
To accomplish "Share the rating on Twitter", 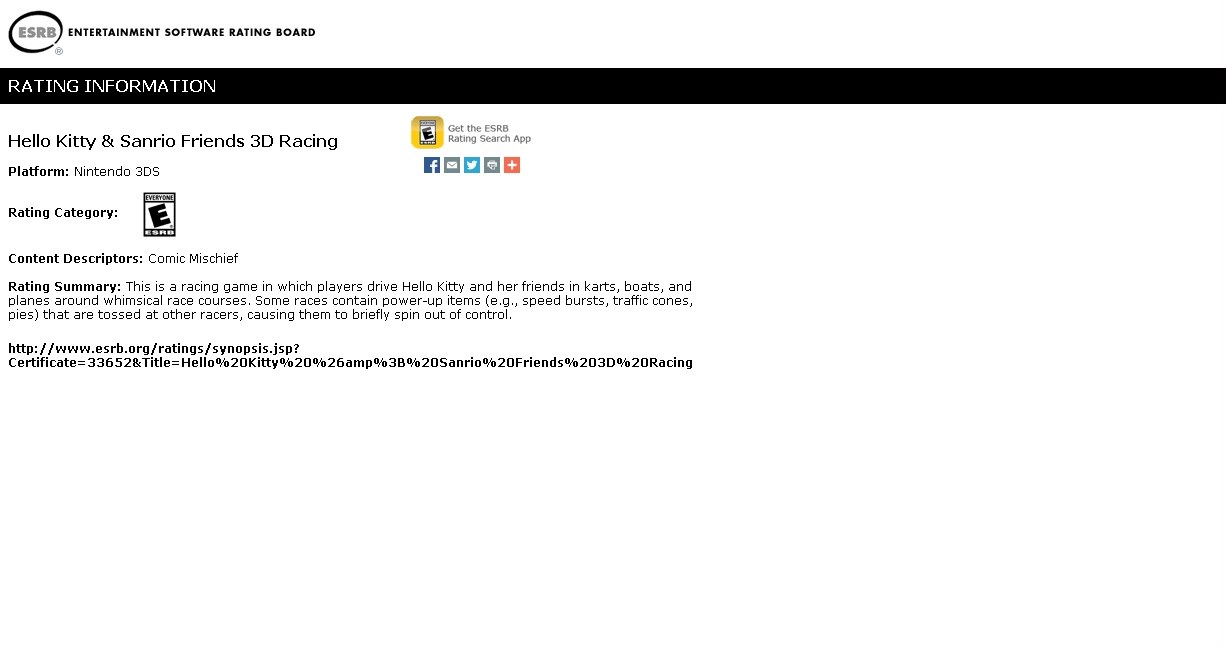I will [472, 165].
